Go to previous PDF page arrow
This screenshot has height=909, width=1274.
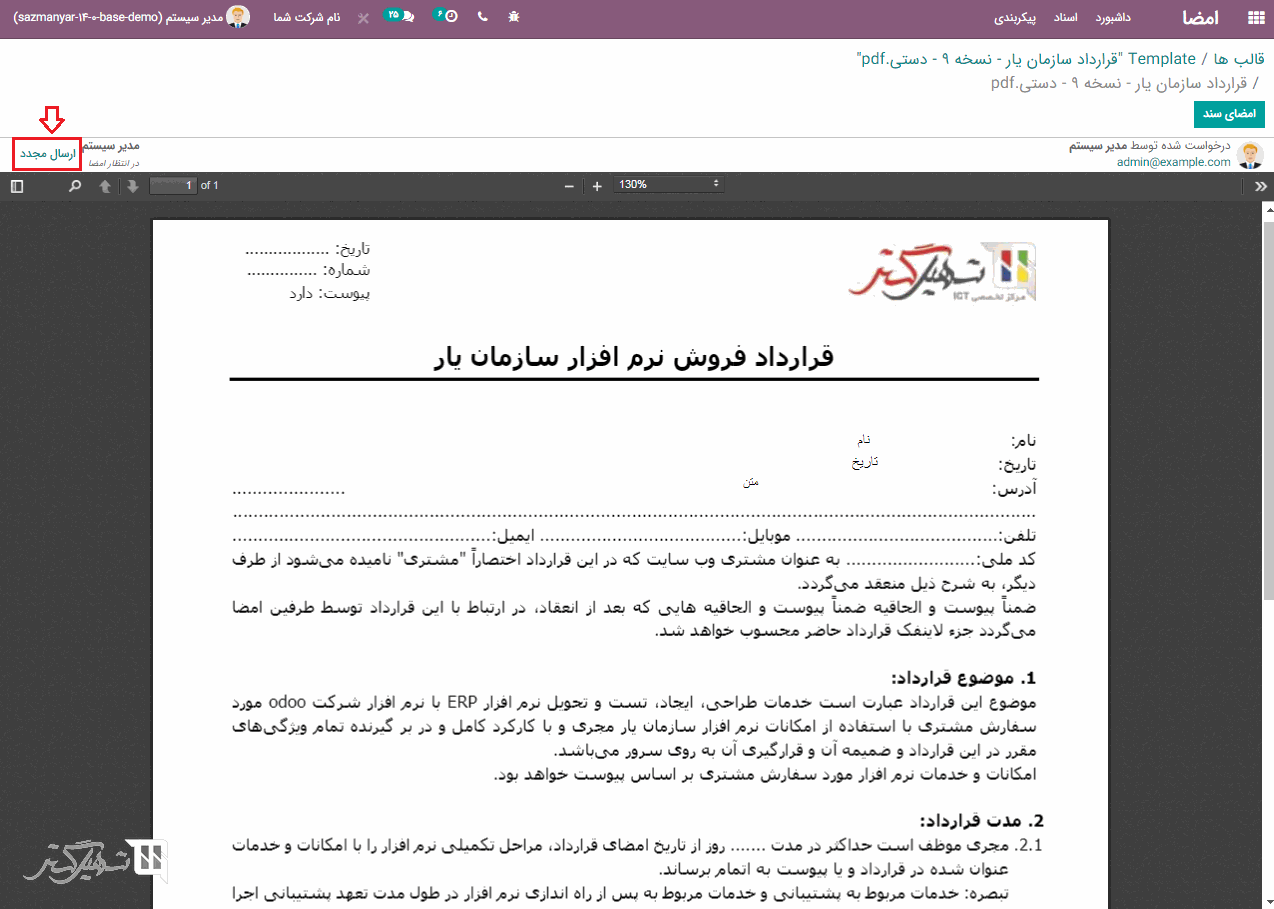coord(105,186)
